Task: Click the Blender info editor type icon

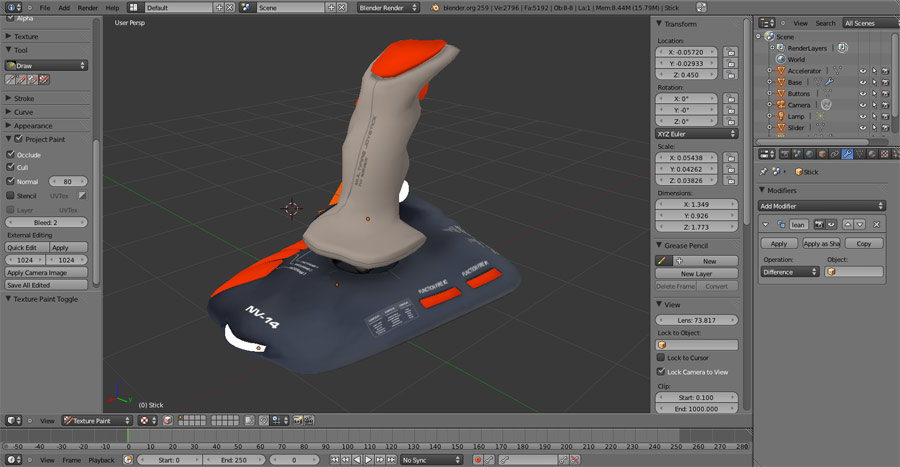Action: click(x=10, y=7)
